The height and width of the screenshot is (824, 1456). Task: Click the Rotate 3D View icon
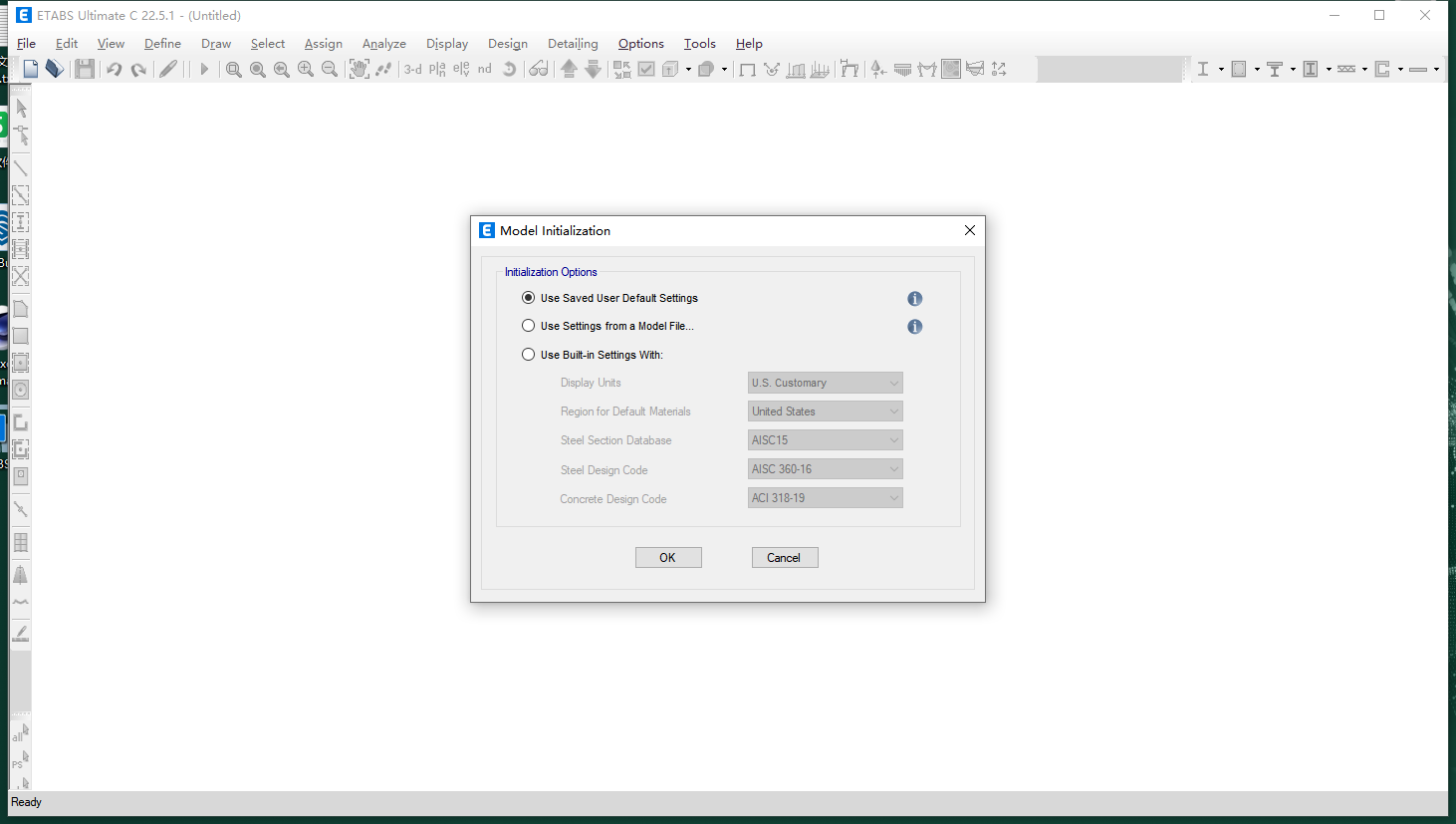(x=509, y=69)
